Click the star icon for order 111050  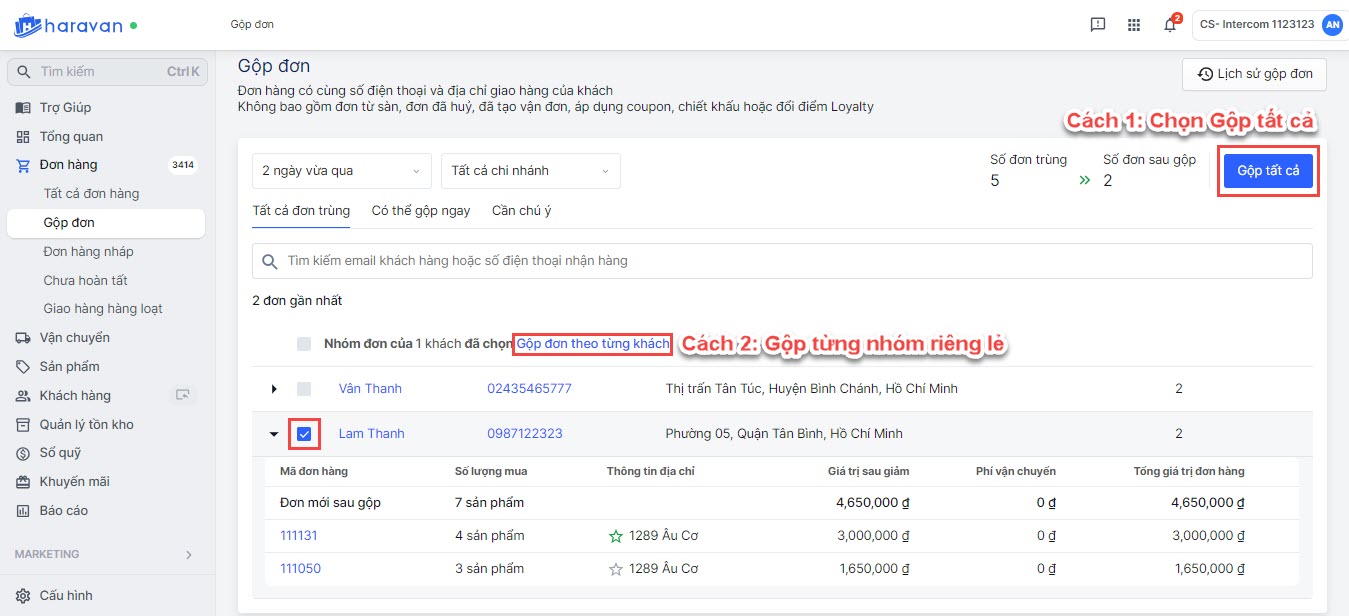pyautogui.click(x=616, y=569)
